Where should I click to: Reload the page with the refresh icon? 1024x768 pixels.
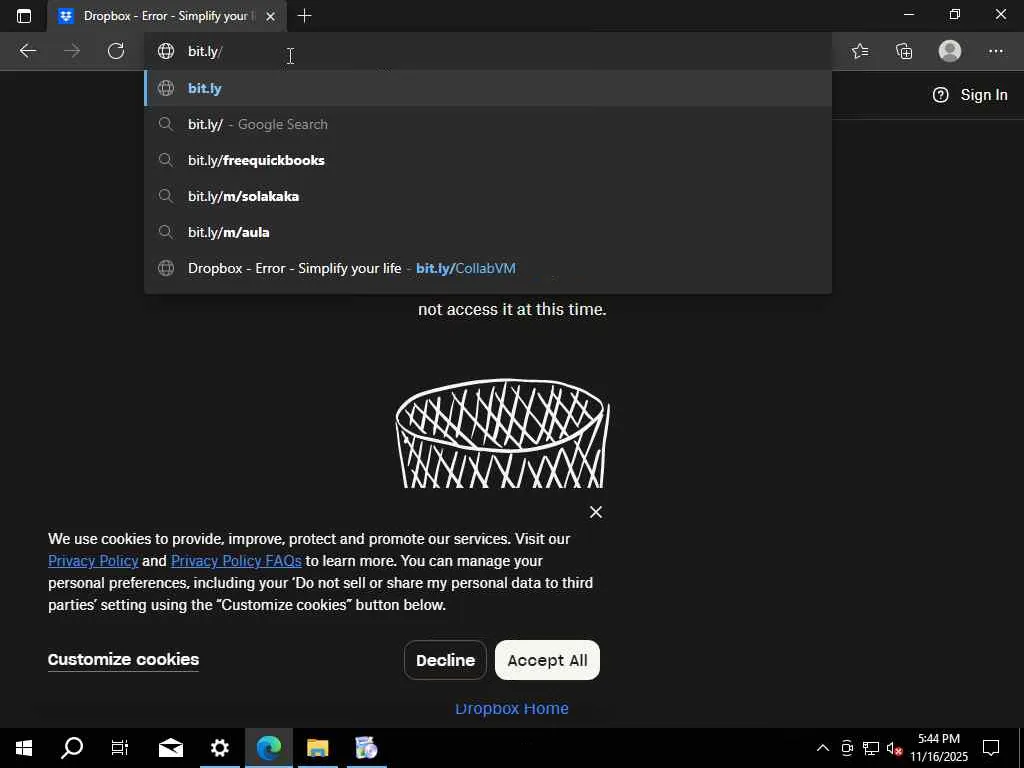(x=116, y=51)
